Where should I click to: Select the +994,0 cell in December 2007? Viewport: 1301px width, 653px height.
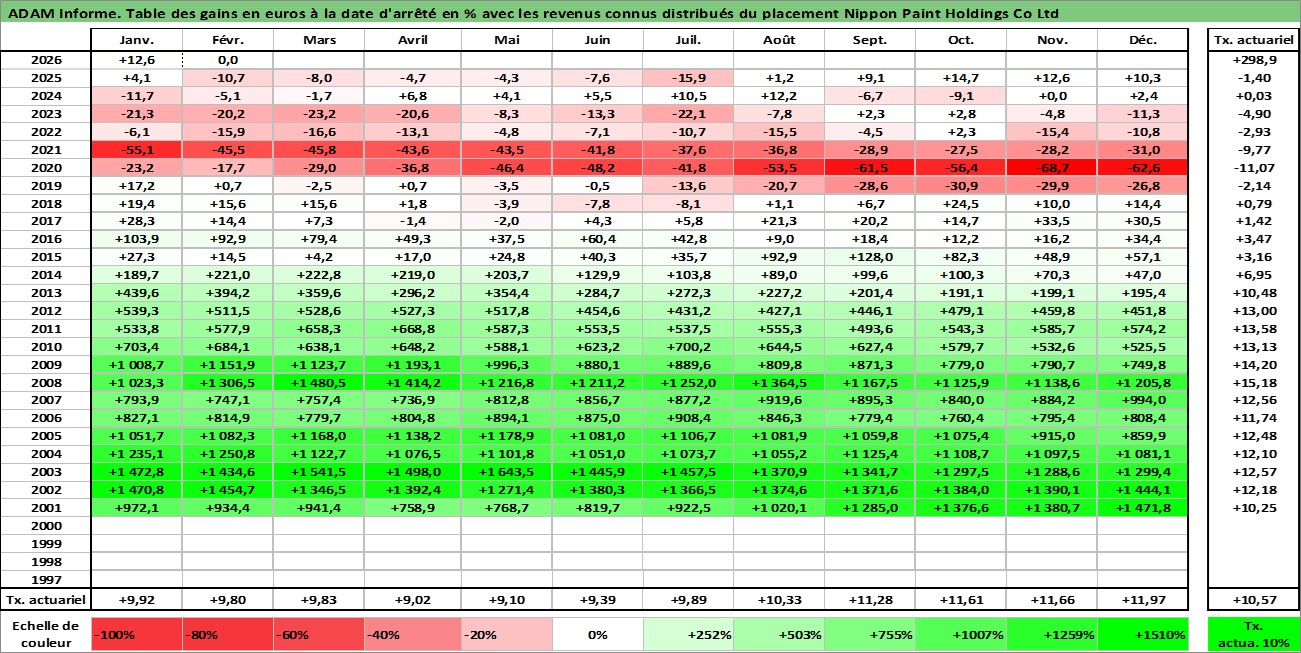(x=1143, y=399)
